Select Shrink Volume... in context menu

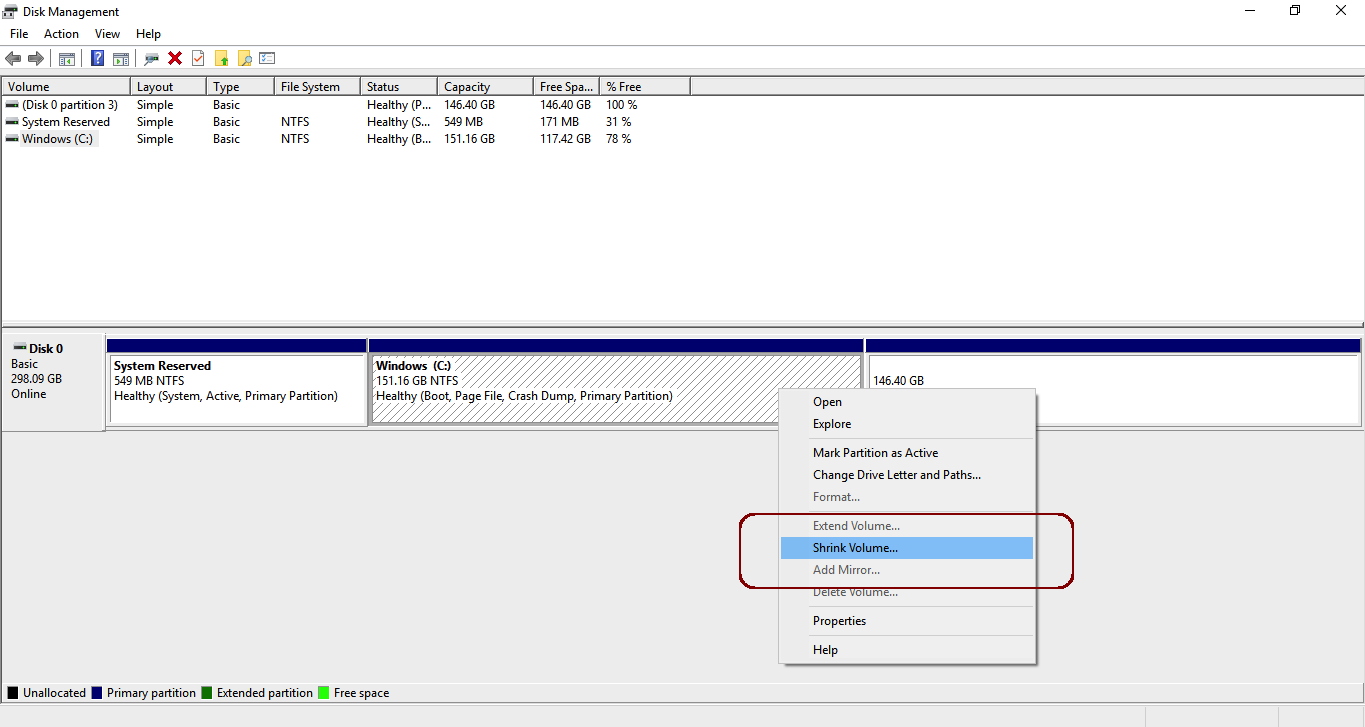coord(906,548)
